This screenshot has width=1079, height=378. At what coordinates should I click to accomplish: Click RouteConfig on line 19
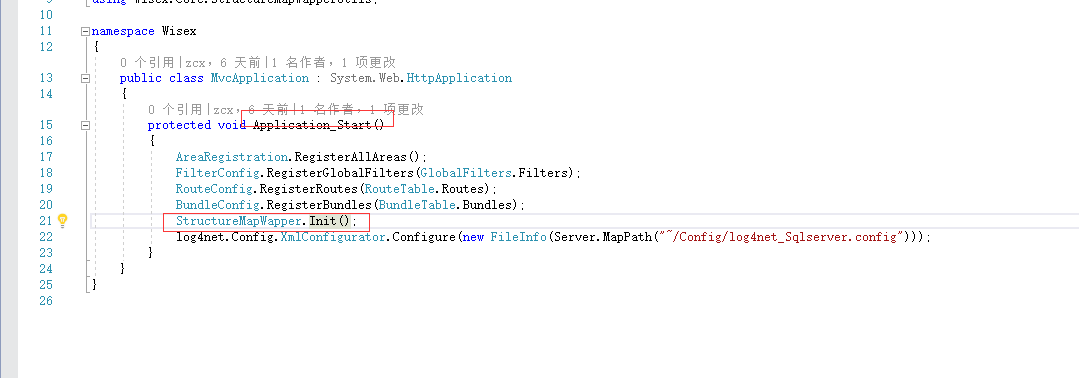213,188
